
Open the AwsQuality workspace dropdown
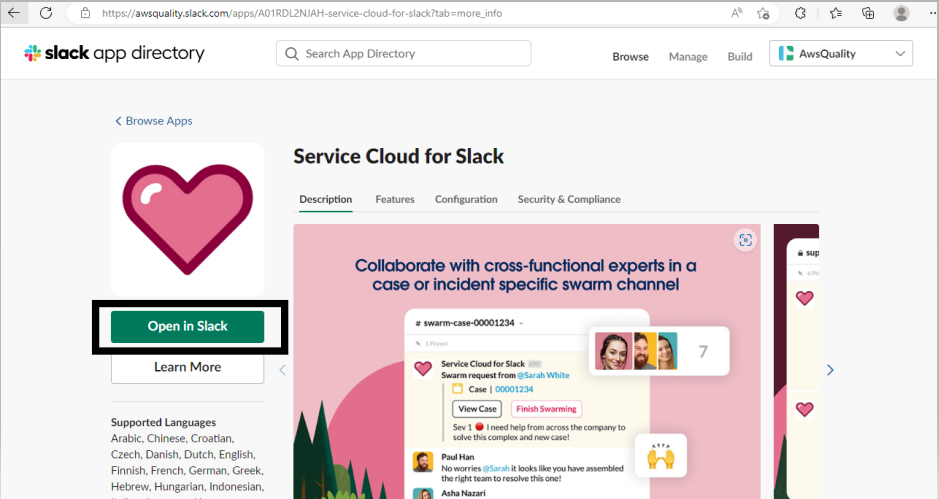pyautogui.click(x=841, y=53)
